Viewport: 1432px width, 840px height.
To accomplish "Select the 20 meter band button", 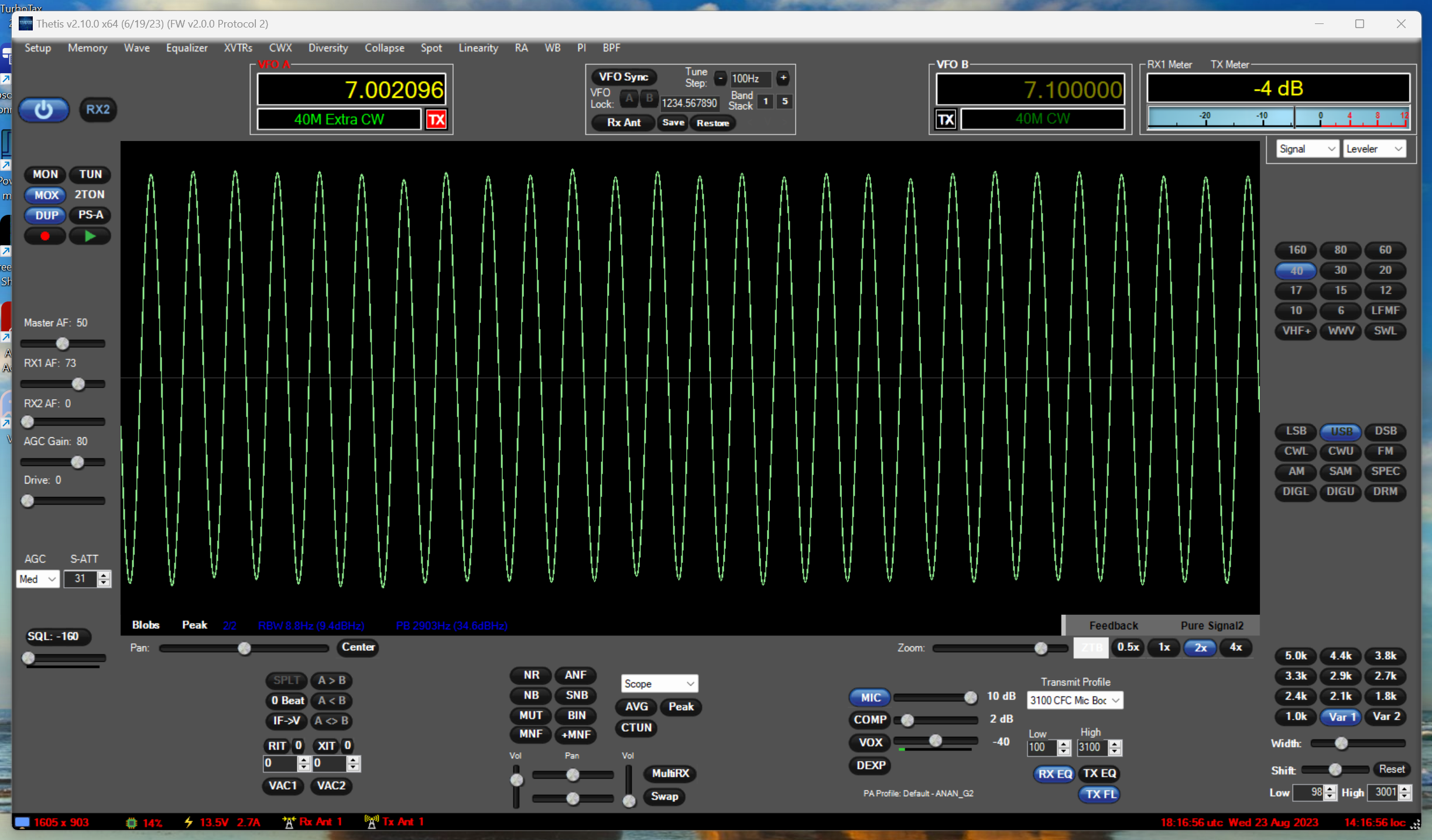I will pos(1385,270).
